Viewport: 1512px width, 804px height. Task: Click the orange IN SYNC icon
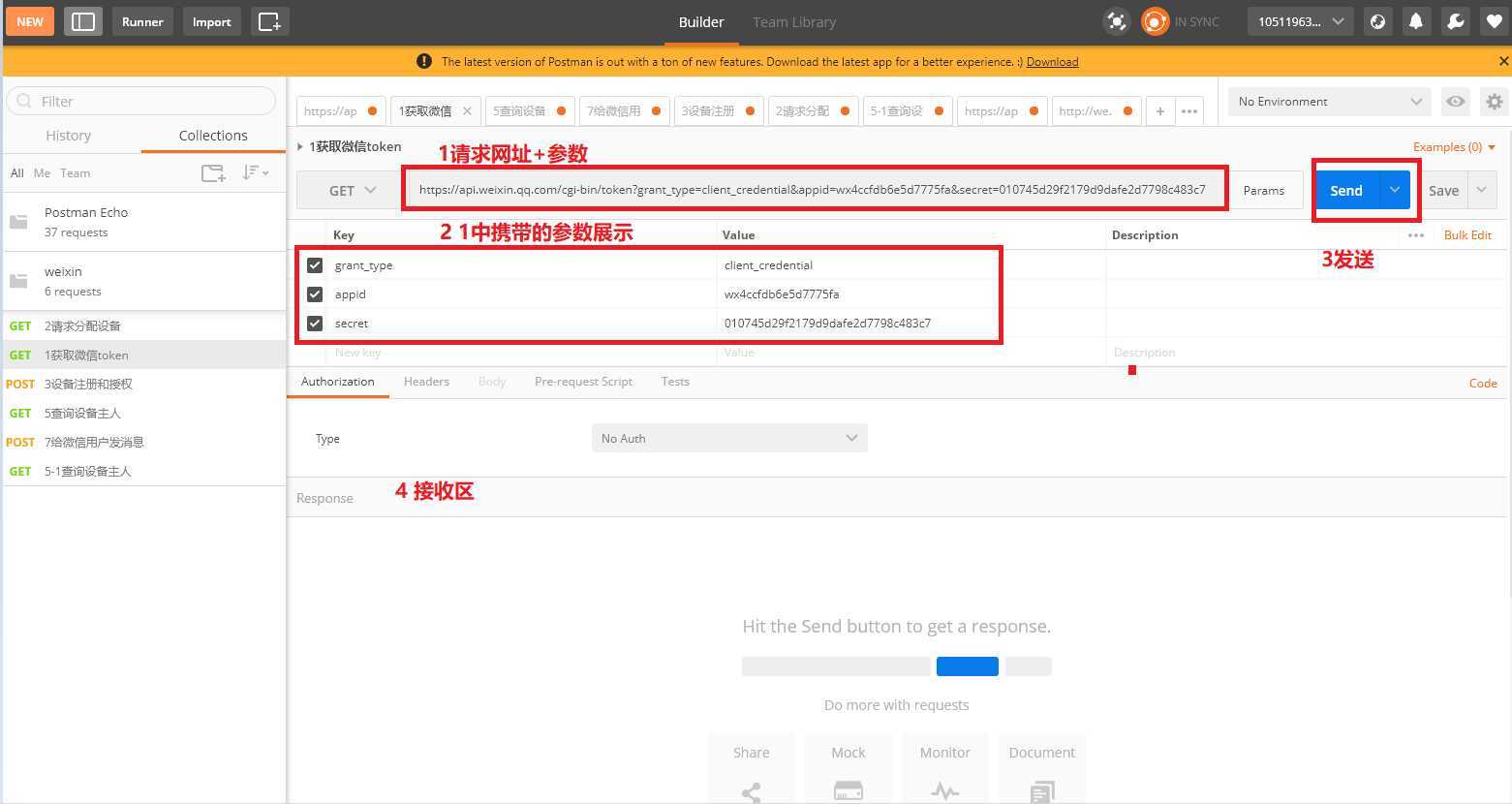coord(1155,21)
